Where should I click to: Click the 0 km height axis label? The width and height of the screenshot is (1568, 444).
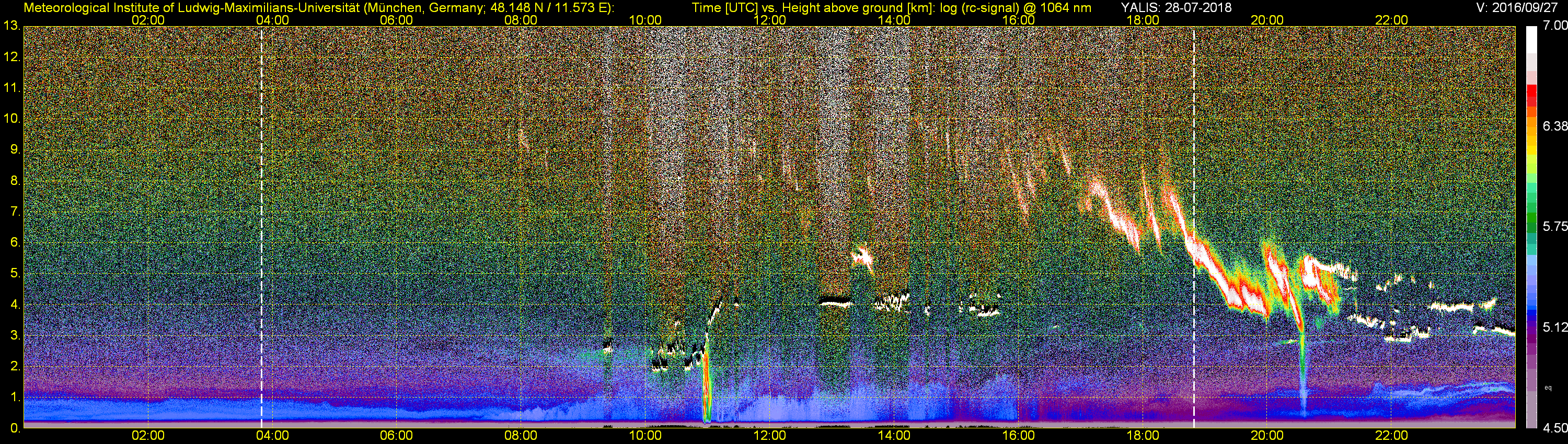coord(15,428)
